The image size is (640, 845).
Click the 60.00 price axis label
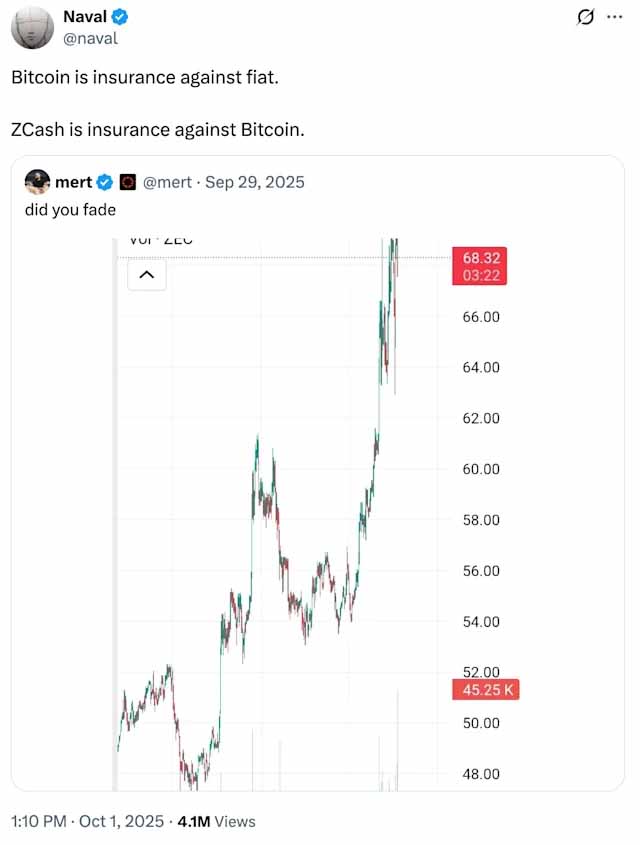(x=481, y=469)
